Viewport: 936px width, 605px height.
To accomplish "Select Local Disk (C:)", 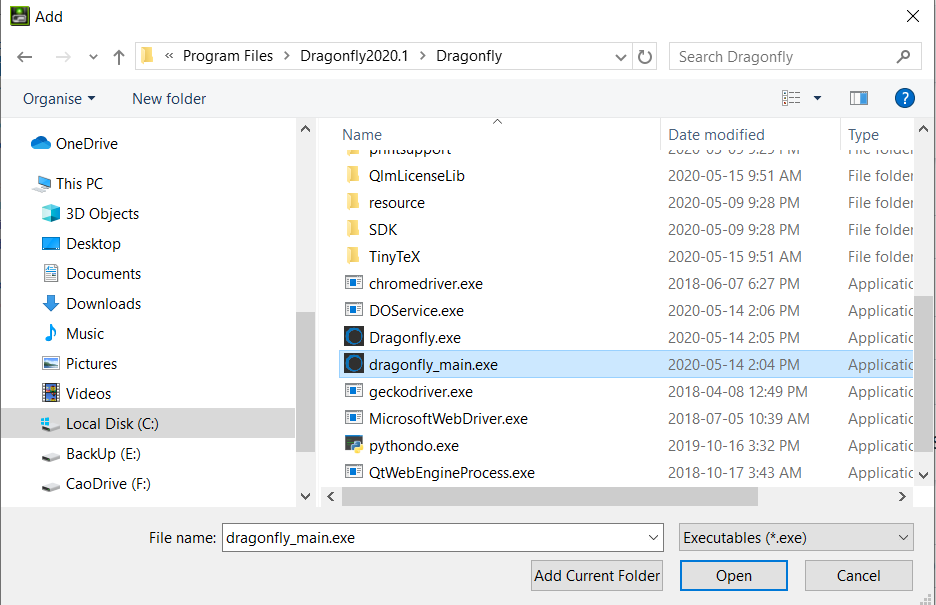I will (148, 424).
